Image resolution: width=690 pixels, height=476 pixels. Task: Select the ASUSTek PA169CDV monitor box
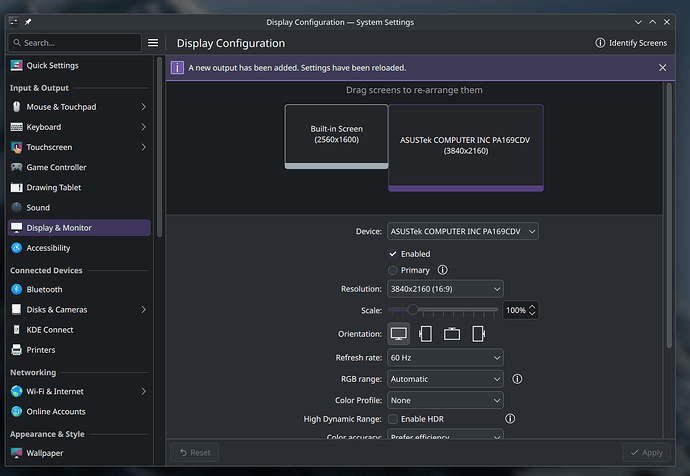(466, 148)
